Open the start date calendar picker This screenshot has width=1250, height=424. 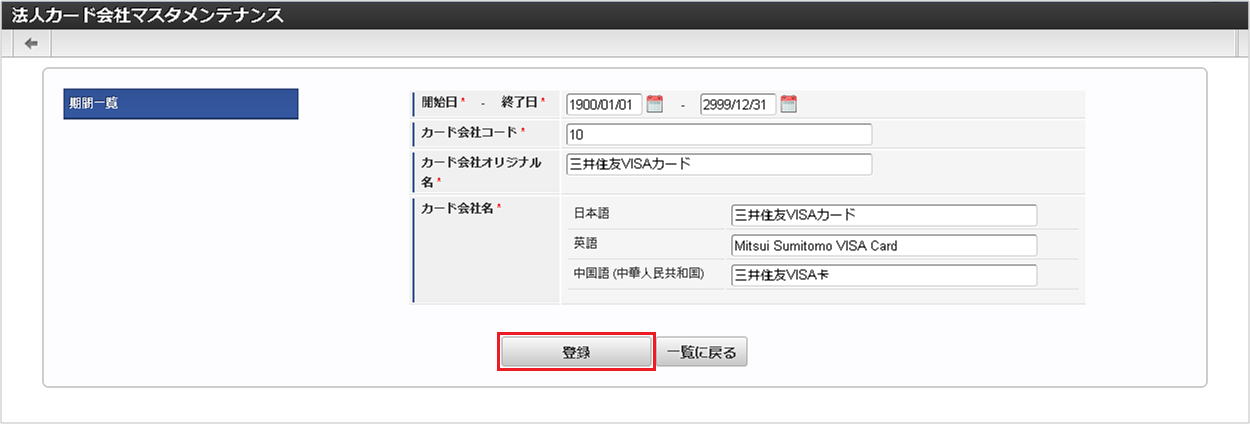[655, 103]
